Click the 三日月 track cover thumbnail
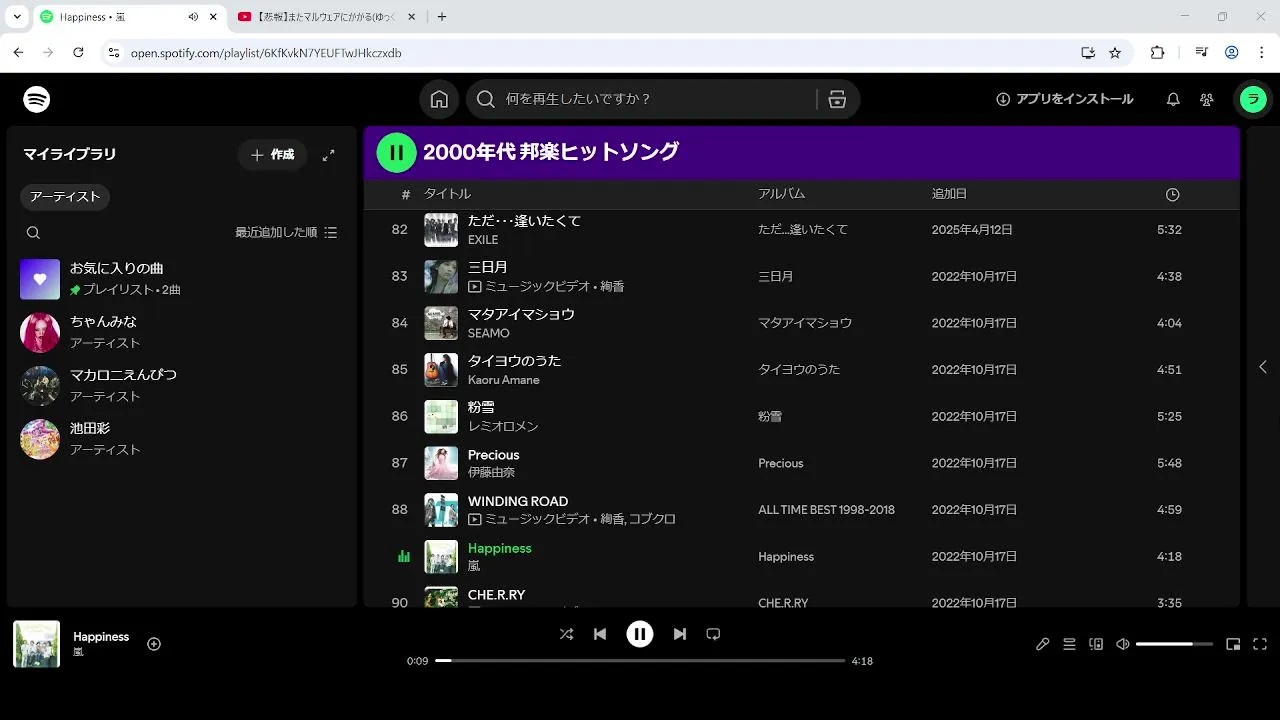The image size is (1280, 720). click(441, 276)
